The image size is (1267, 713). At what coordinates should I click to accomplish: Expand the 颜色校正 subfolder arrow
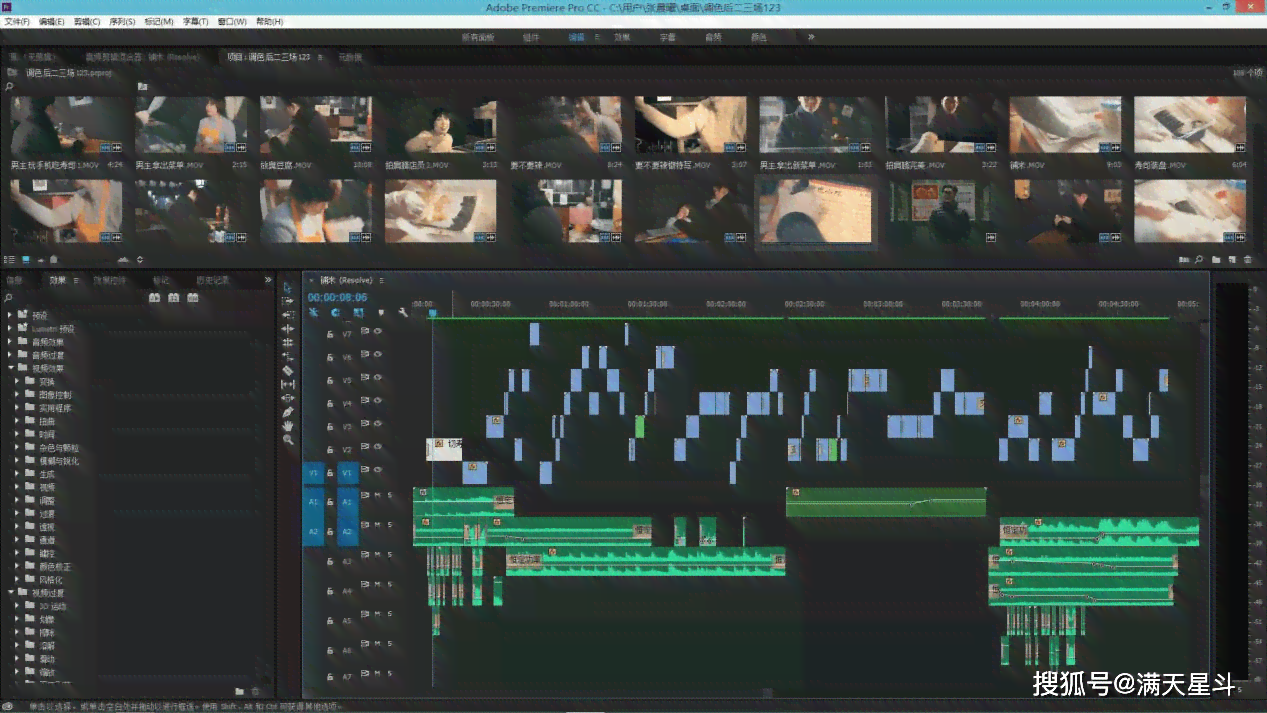pos(17,566)
